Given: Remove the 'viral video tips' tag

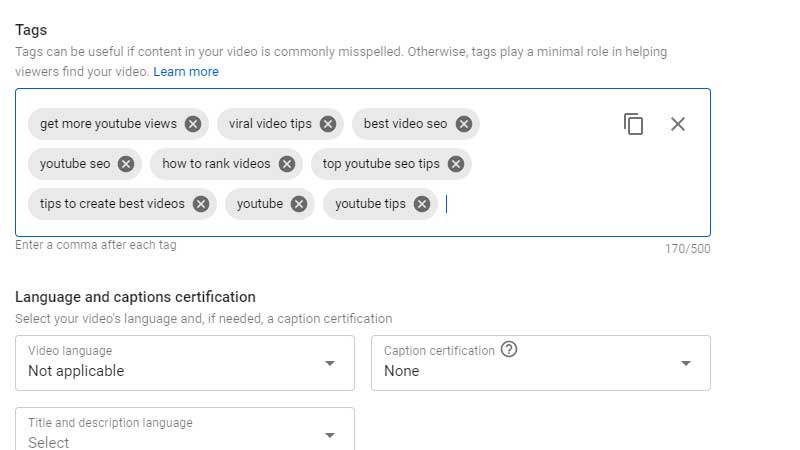Looking at the screenshot, I should point(328,124).
